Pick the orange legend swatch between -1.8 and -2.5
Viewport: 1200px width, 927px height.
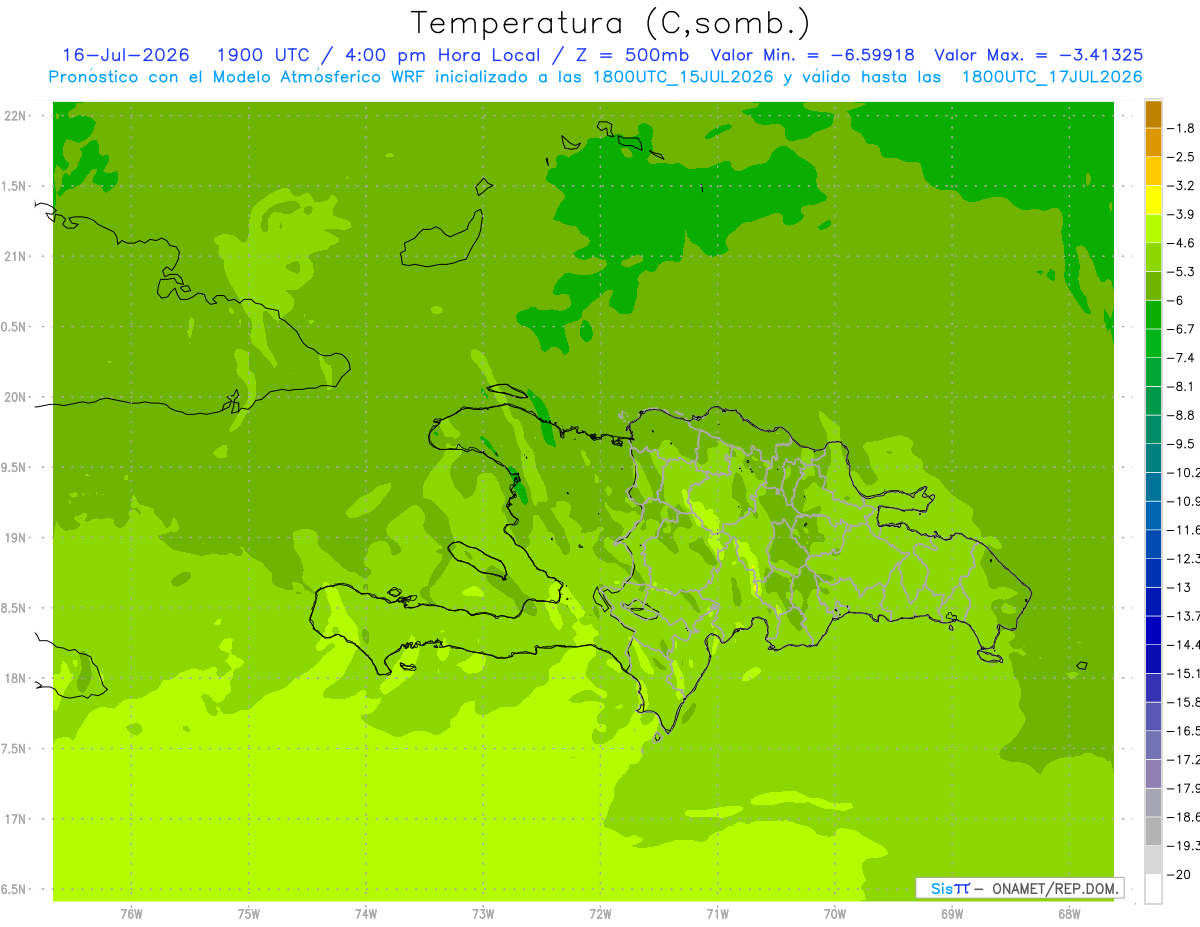click(x=1153, y=143)
